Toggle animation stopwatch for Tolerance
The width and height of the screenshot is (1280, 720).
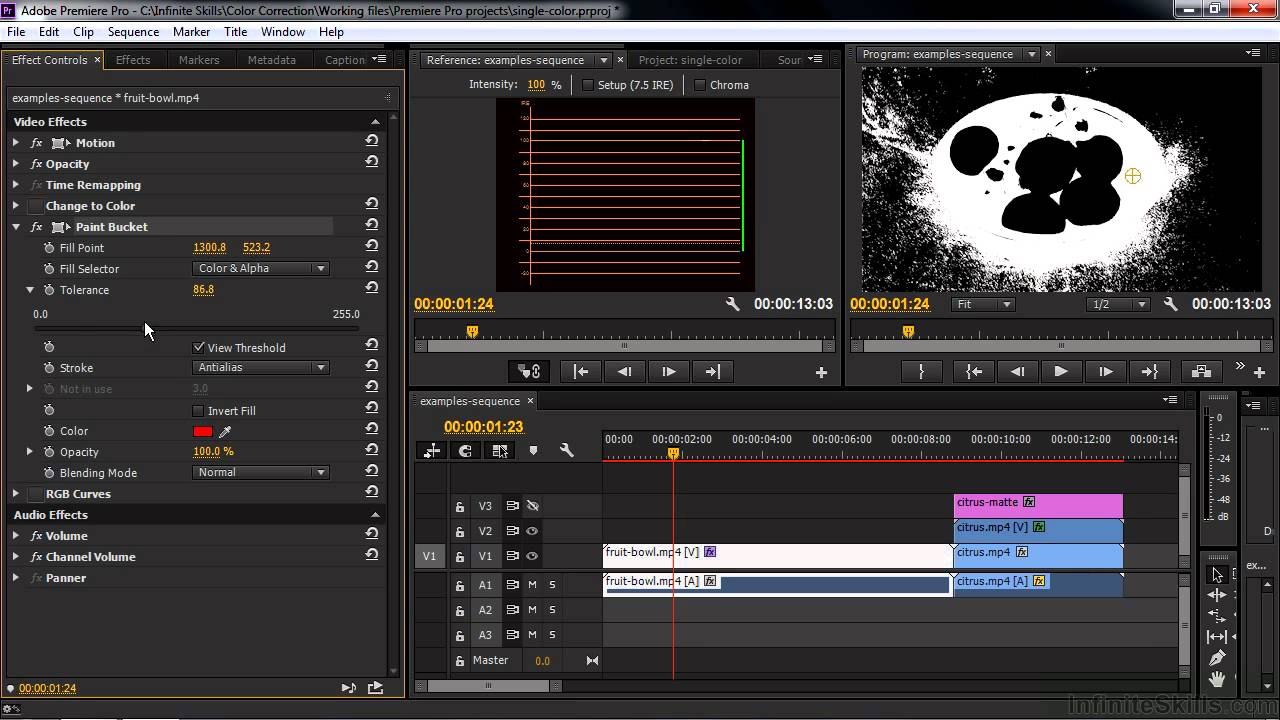49,290
